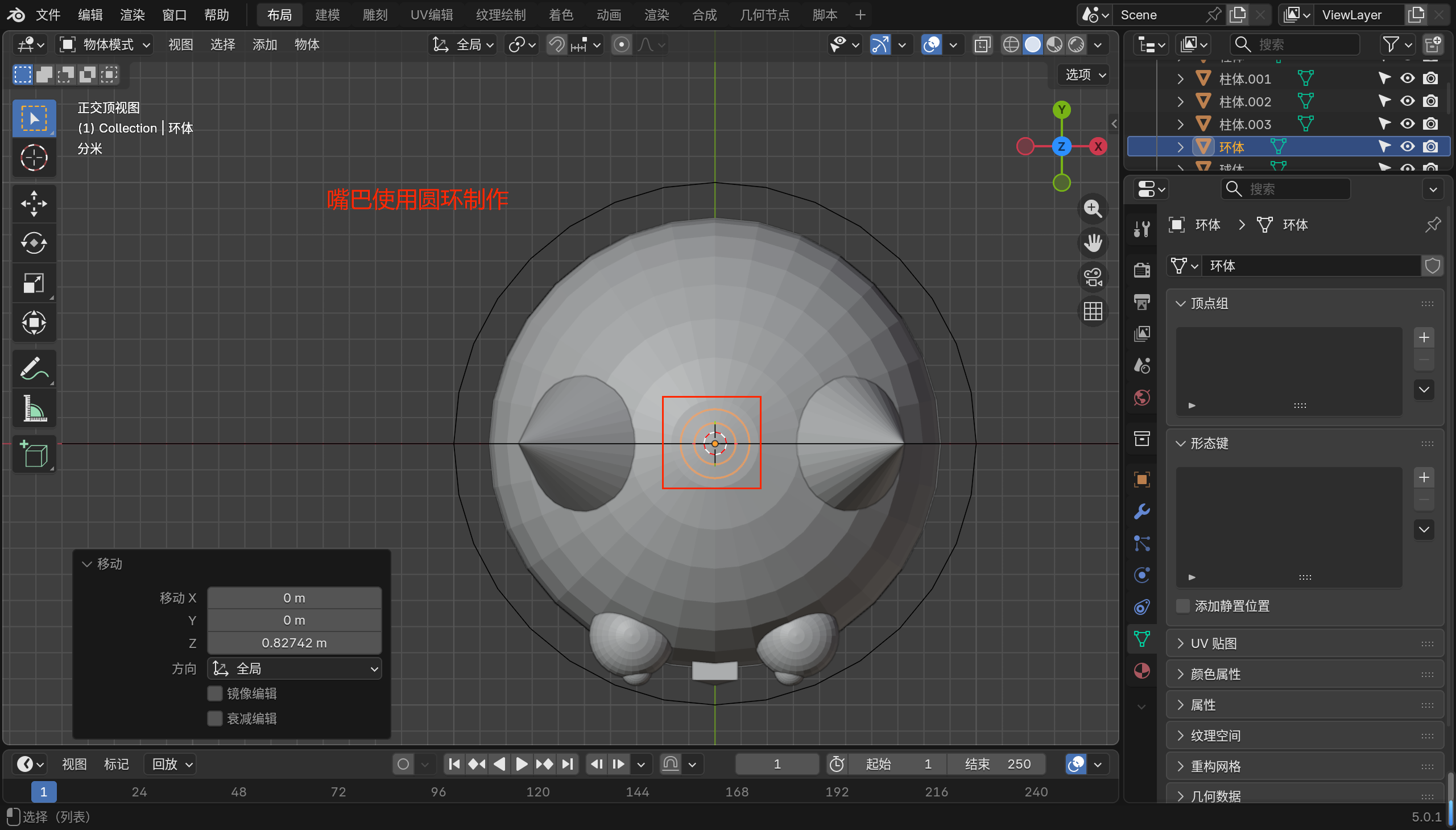
Task: Activate the Annotate pencil tool
Action: point(34,369)
